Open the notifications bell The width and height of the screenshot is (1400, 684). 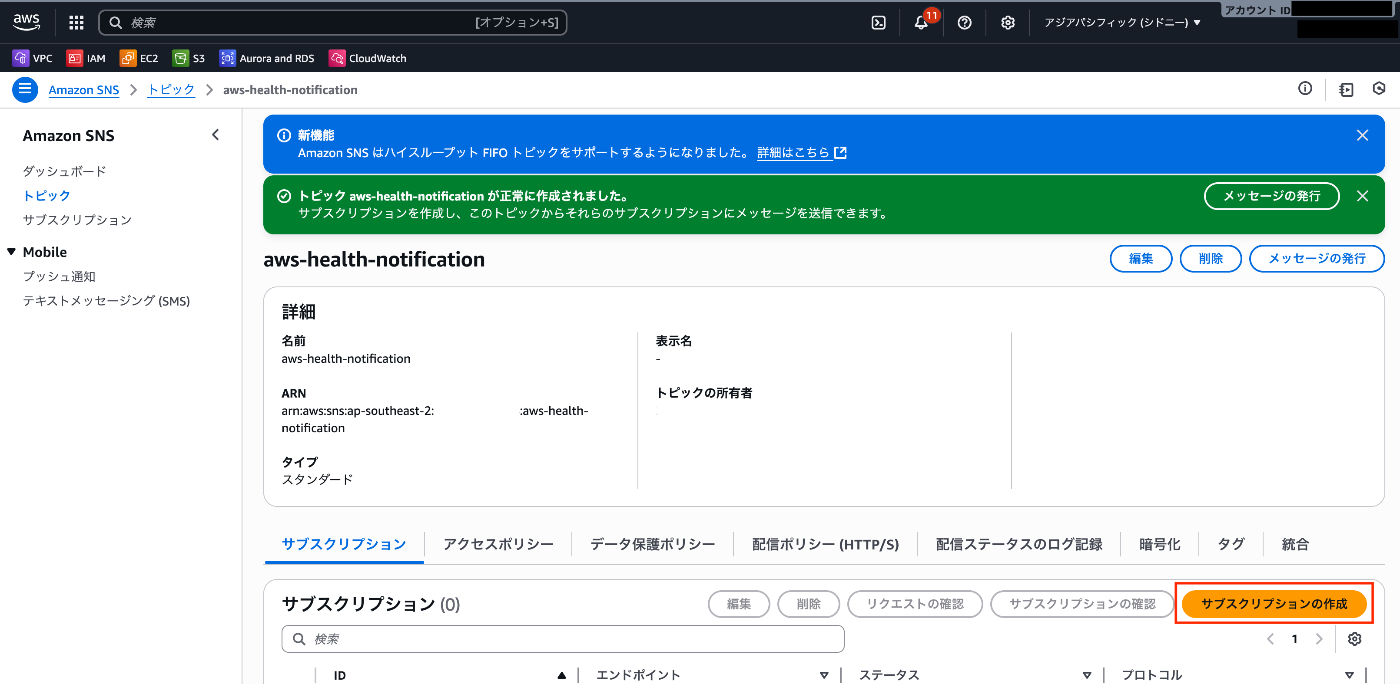pos(922,22)
